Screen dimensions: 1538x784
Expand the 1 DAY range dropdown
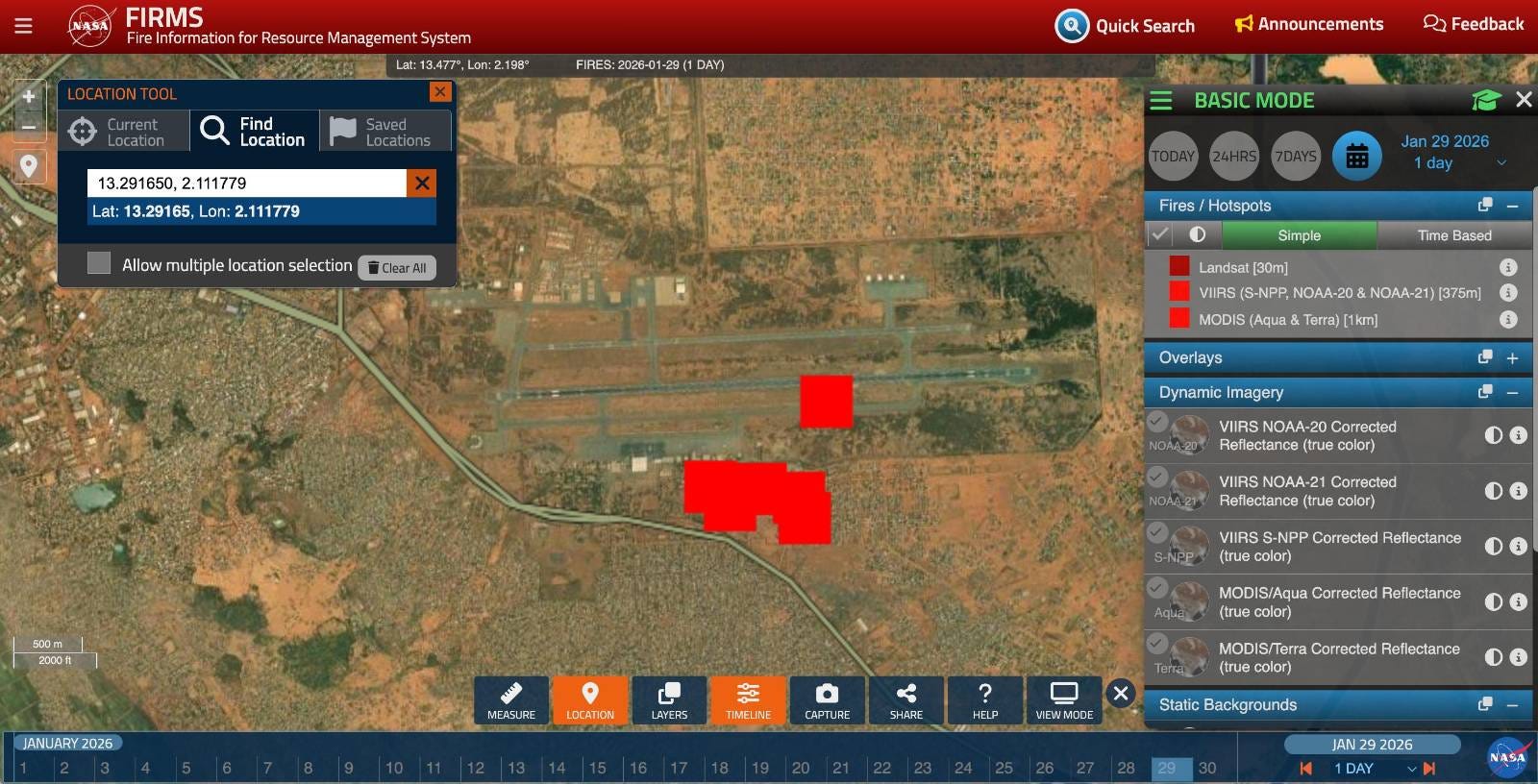(1412, 769)
